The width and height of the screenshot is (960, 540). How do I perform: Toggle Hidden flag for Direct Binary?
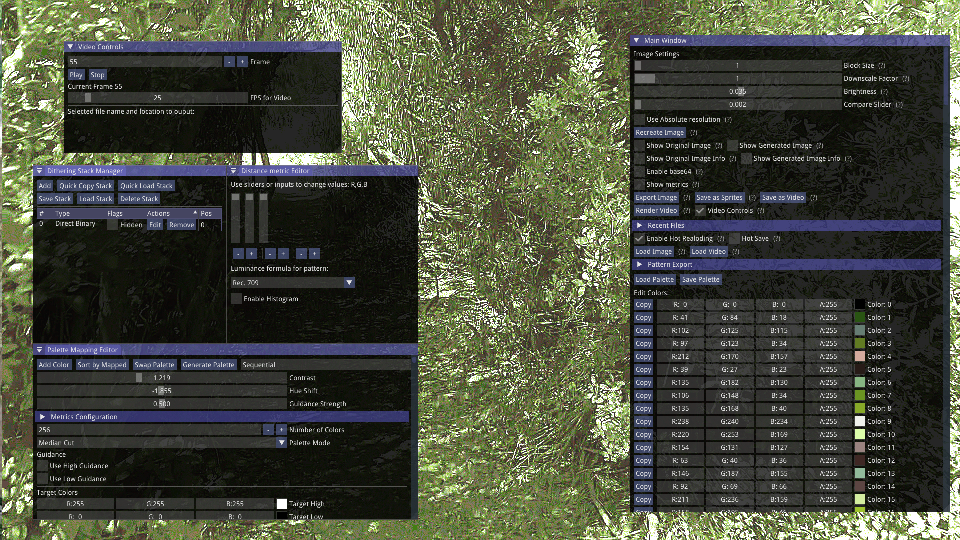[x=113, y=225]
